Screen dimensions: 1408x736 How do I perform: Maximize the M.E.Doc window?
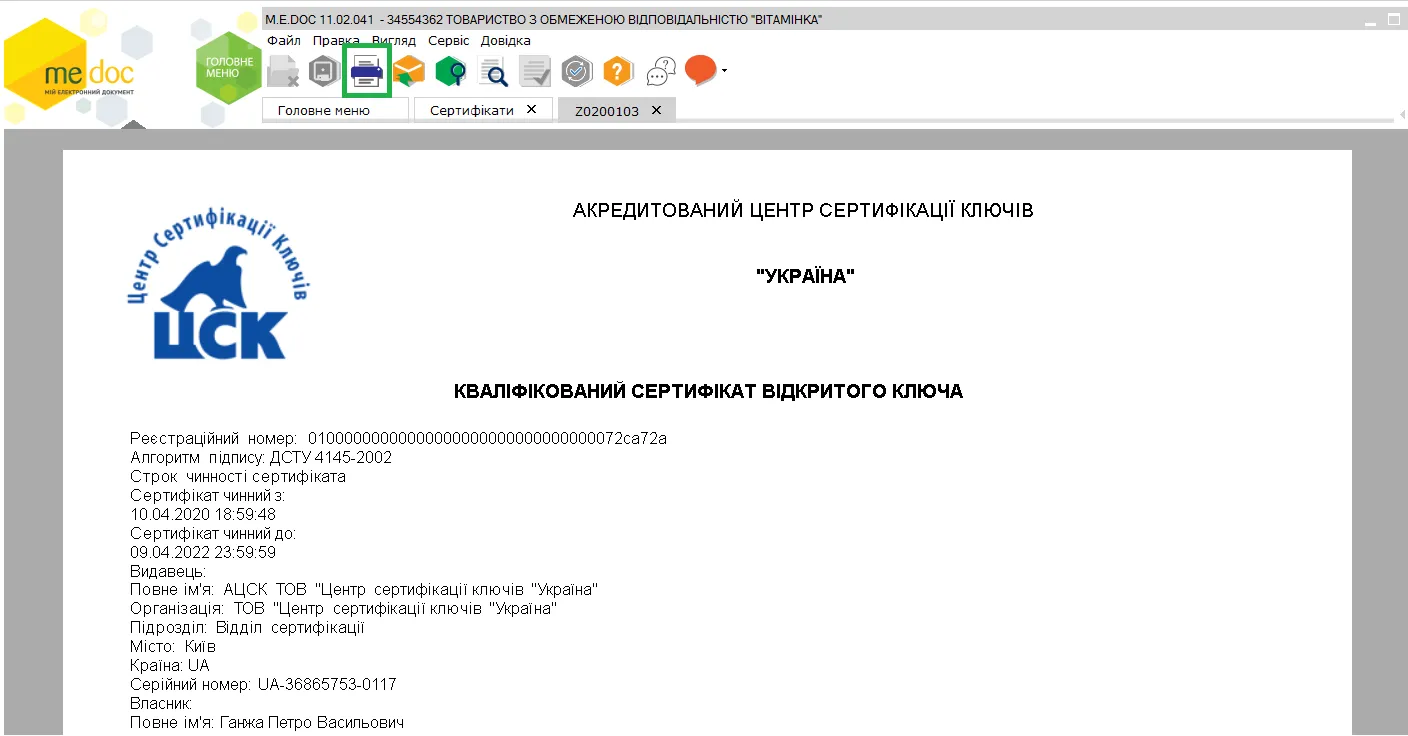1394,20
